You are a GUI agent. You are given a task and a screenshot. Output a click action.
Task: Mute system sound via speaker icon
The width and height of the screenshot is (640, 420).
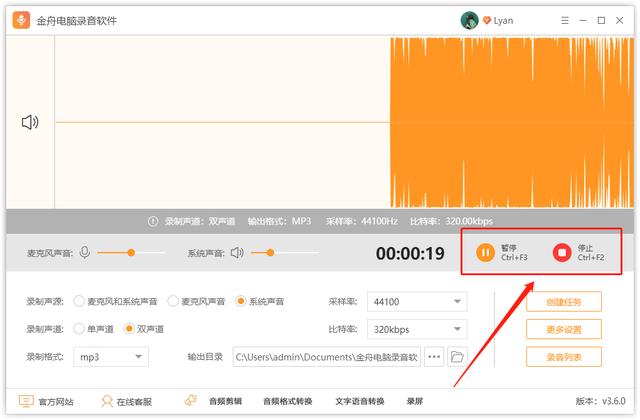click(237, 253)
